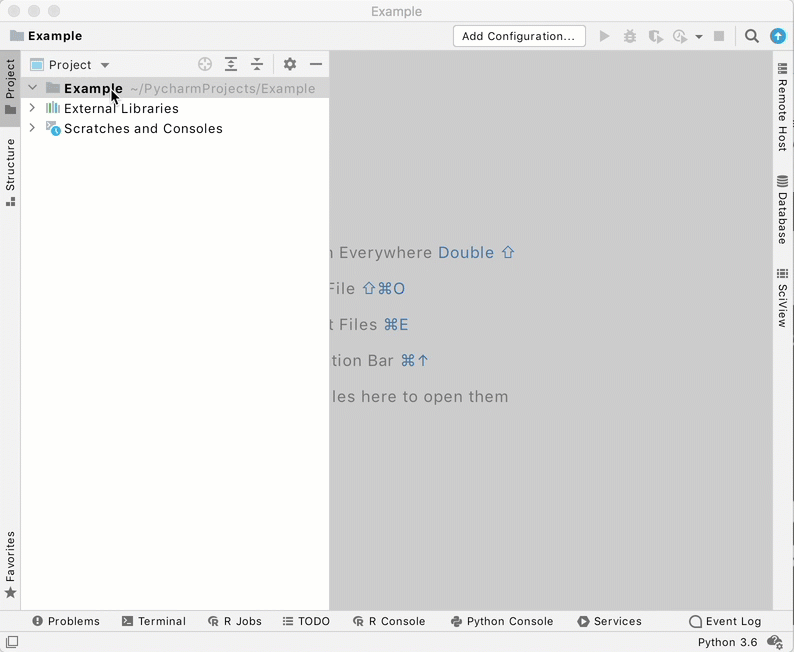The image size is (794, 652).
Task: Open the Problems tool window
Action: 66,621
